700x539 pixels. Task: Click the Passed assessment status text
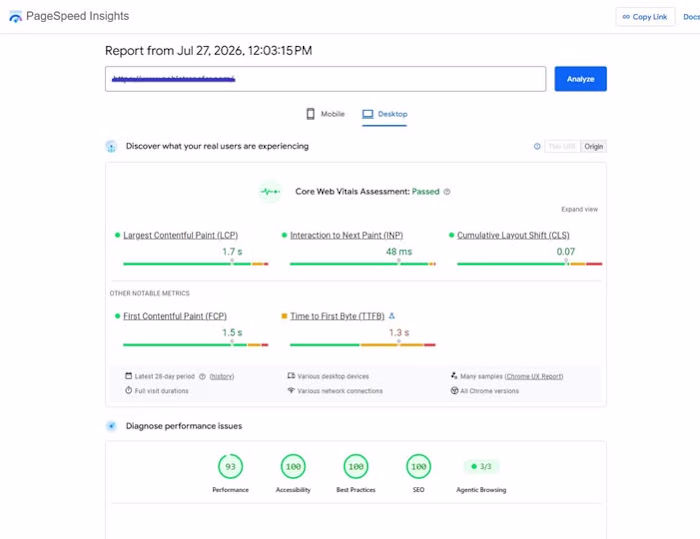pyautogui.click(x=425, y=192)
